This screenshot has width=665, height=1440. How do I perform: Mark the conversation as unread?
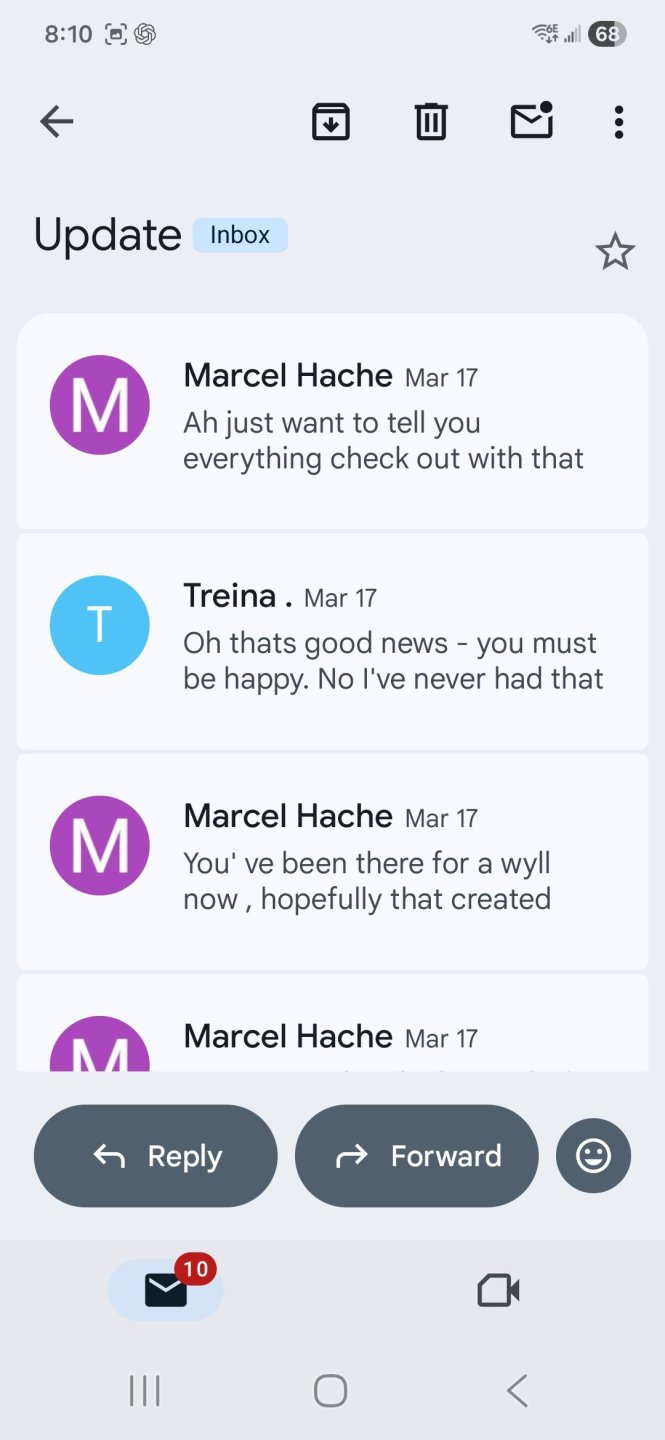click(x=532, y=122)
